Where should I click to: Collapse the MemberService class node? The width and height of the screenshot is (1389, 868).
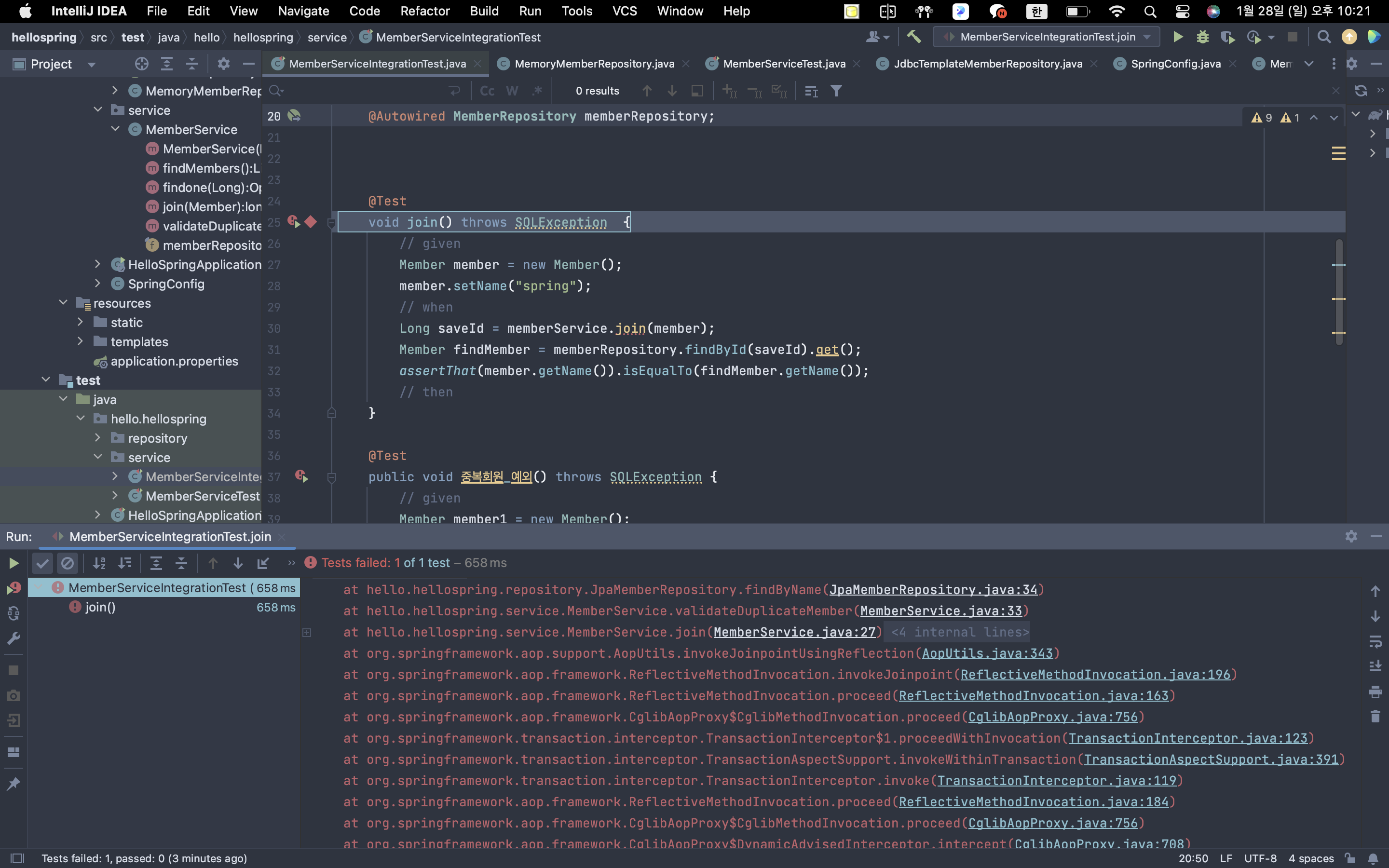pos(115,129)
